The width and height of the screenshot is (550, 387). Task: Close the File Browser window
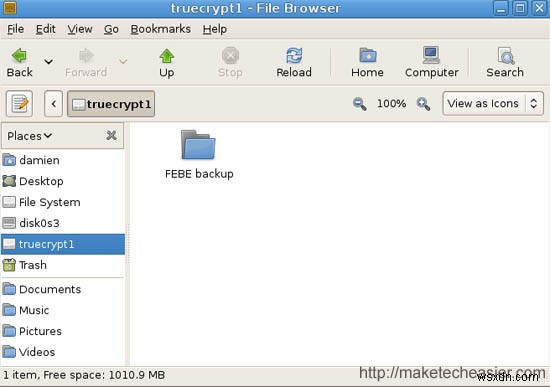click(539, 8)
